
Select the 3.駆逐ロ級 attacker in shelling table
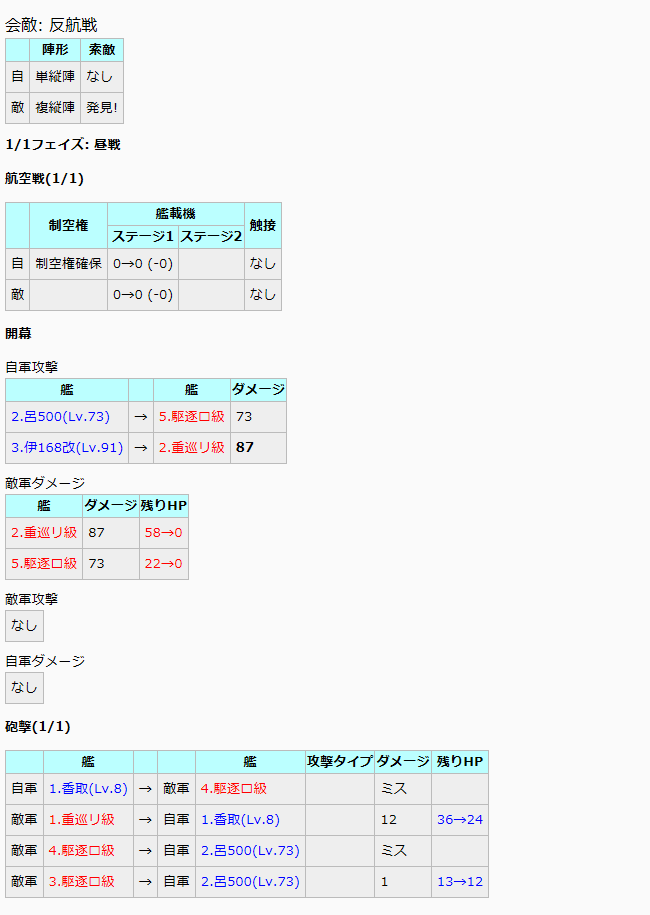coord(81,882)
